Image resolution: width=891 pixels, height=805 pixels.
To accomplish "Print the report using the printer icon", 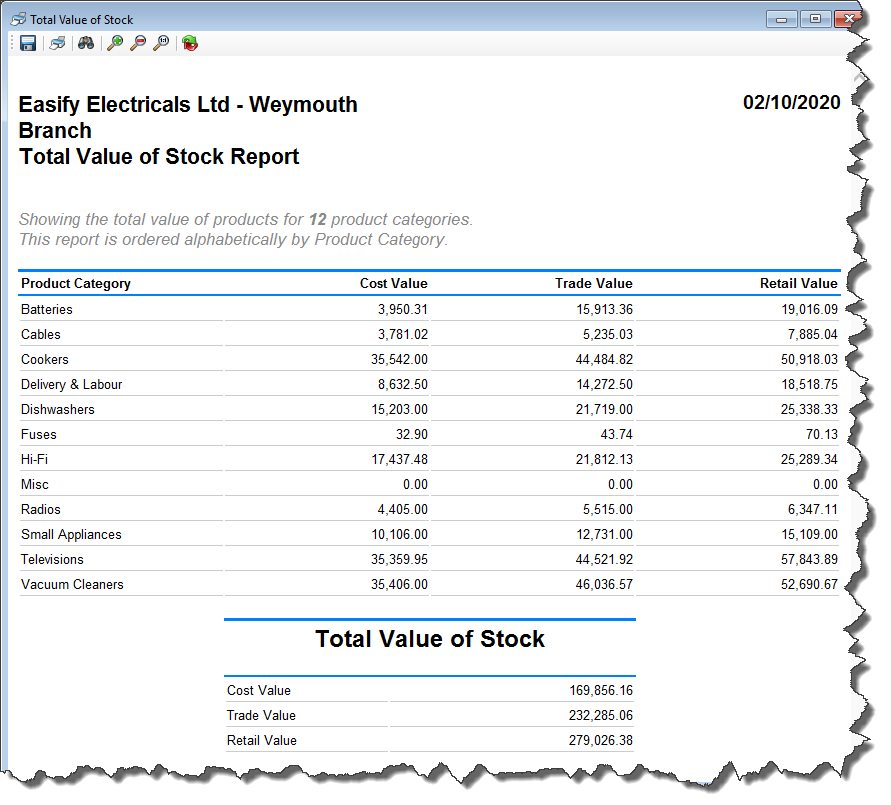I will [x=58, y=43].
